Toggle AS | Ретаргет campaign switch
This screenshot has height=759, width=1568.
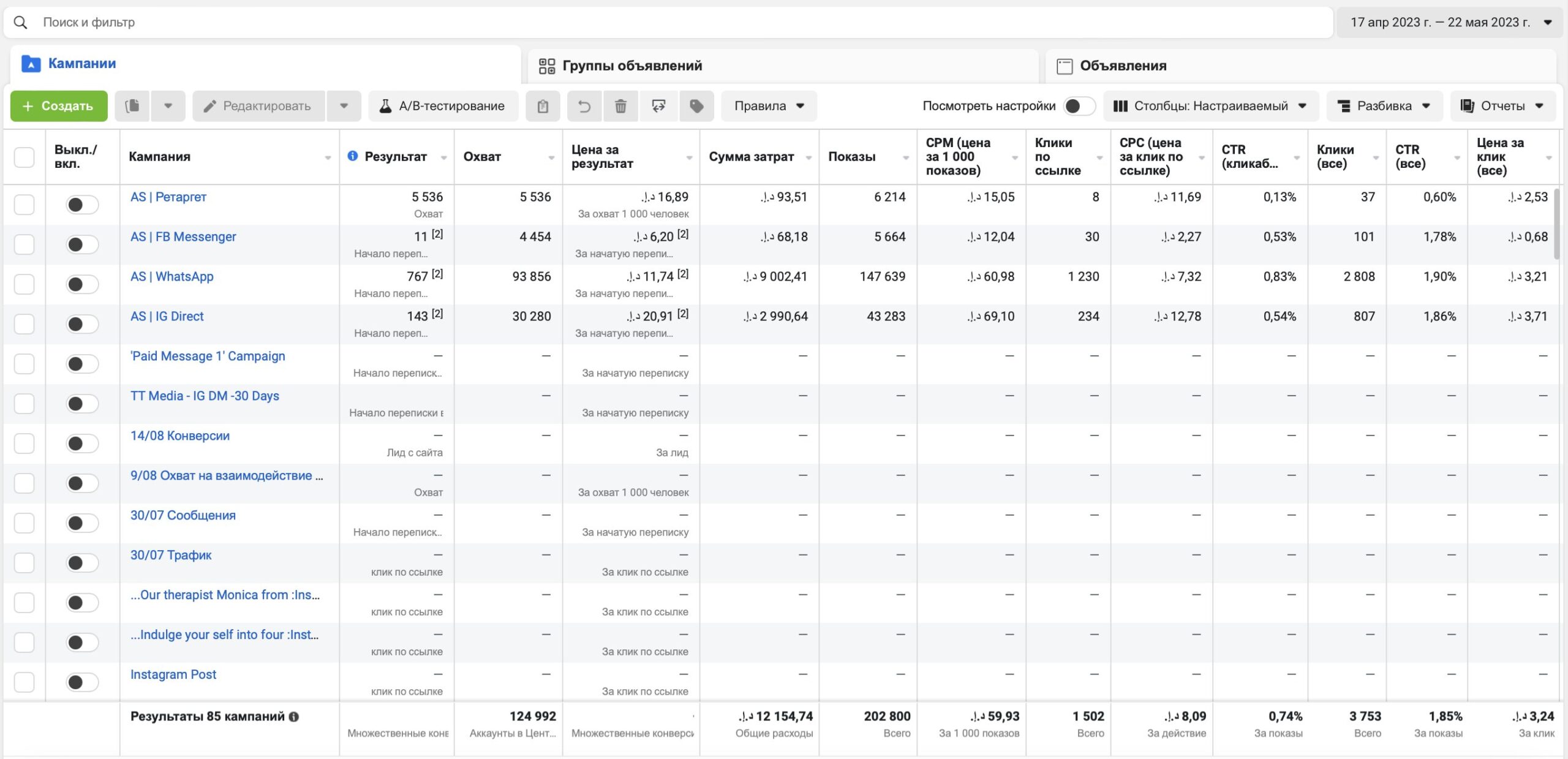[82, 205]
